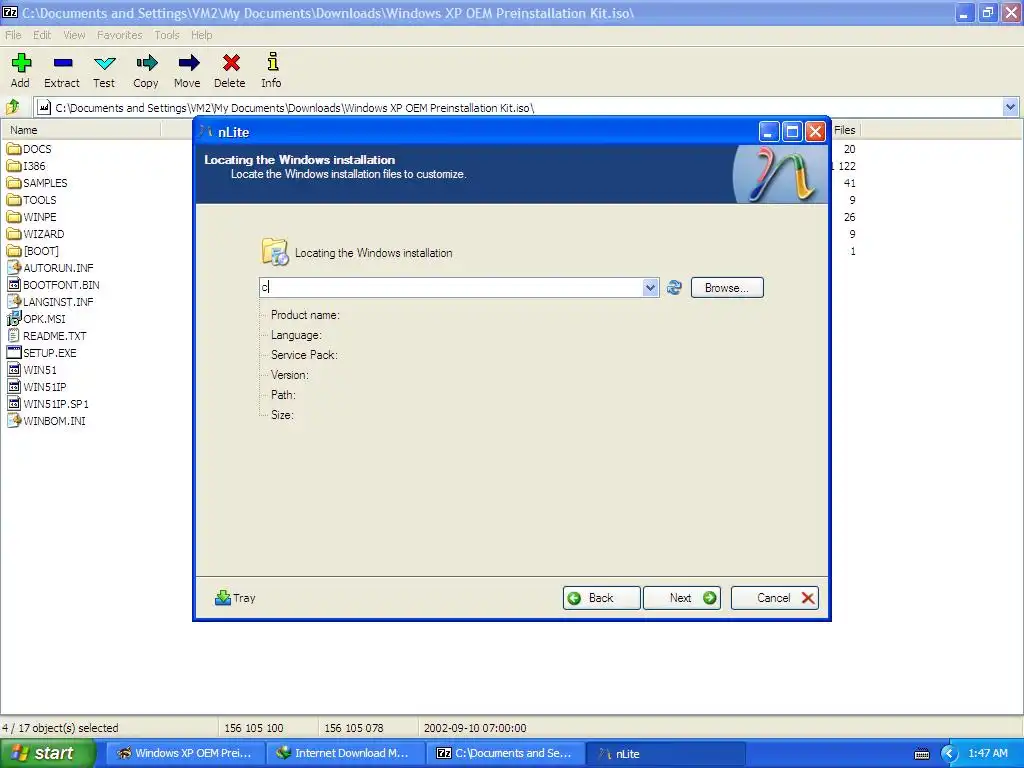The height and width of the screenshot is (768, 1024).
Task: Select the AUTORUN.INF file
Action: point(50,268)
